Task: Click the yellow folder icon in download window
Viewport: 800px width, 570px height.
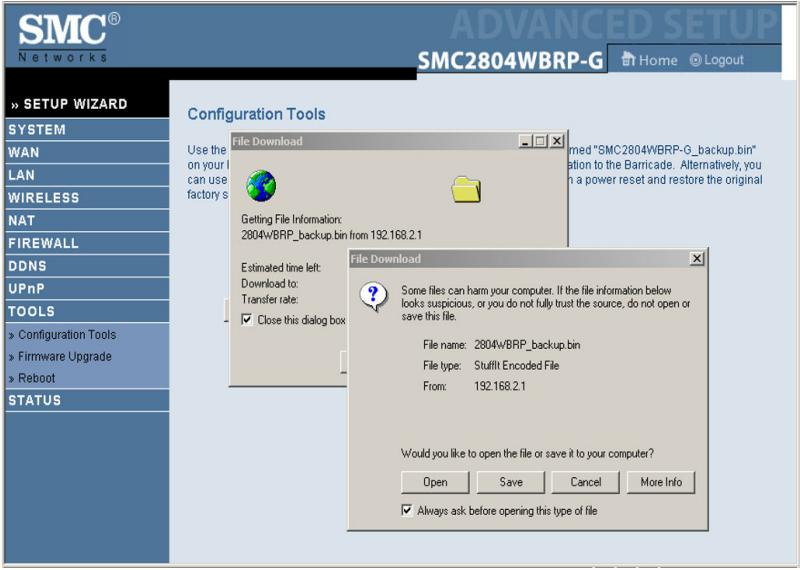Action: 466,189
